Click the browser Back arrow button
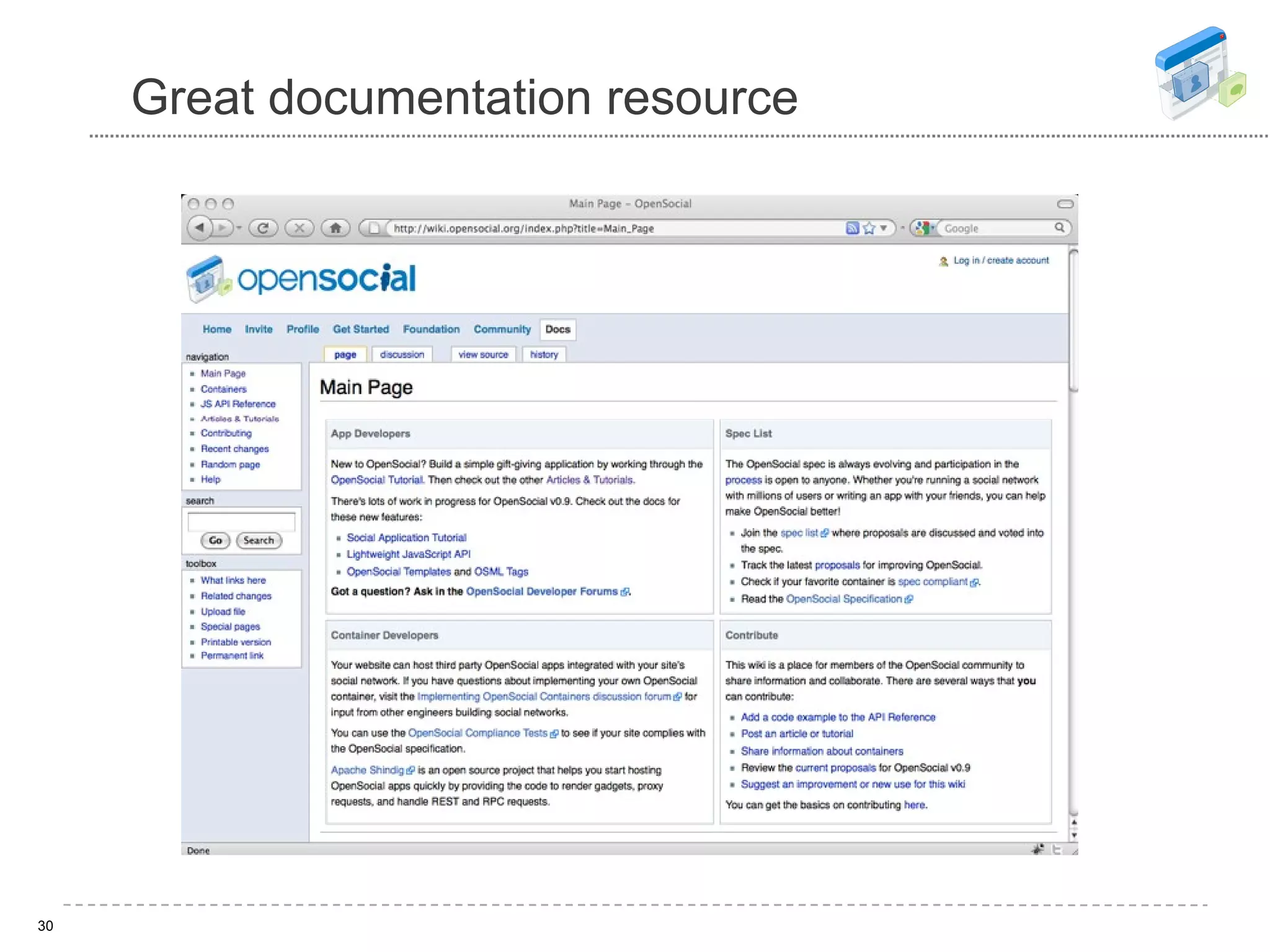1270x952 pixels. click(200, 228)
